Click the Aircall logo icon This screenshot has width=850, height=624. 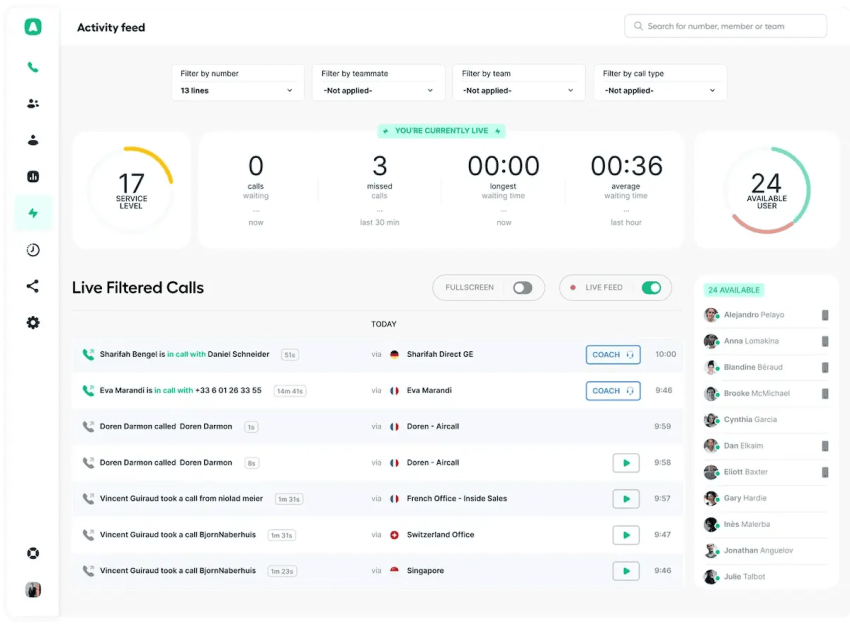pos(33,27)
